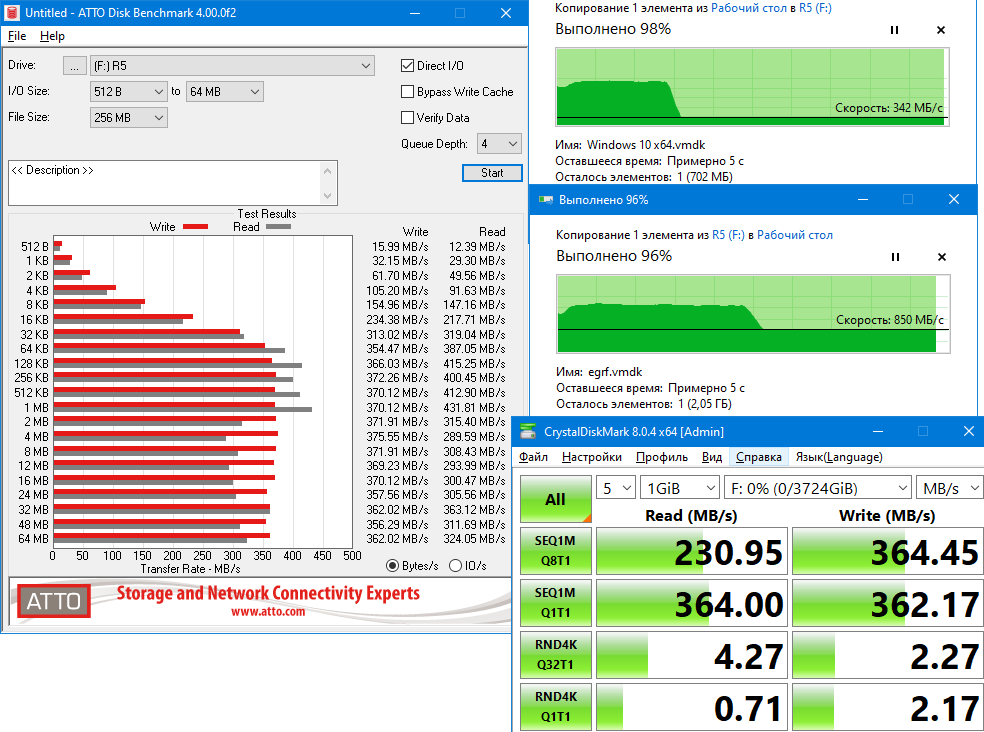Open the R5 (F:) source link in 96% copy

pos(728,235)
